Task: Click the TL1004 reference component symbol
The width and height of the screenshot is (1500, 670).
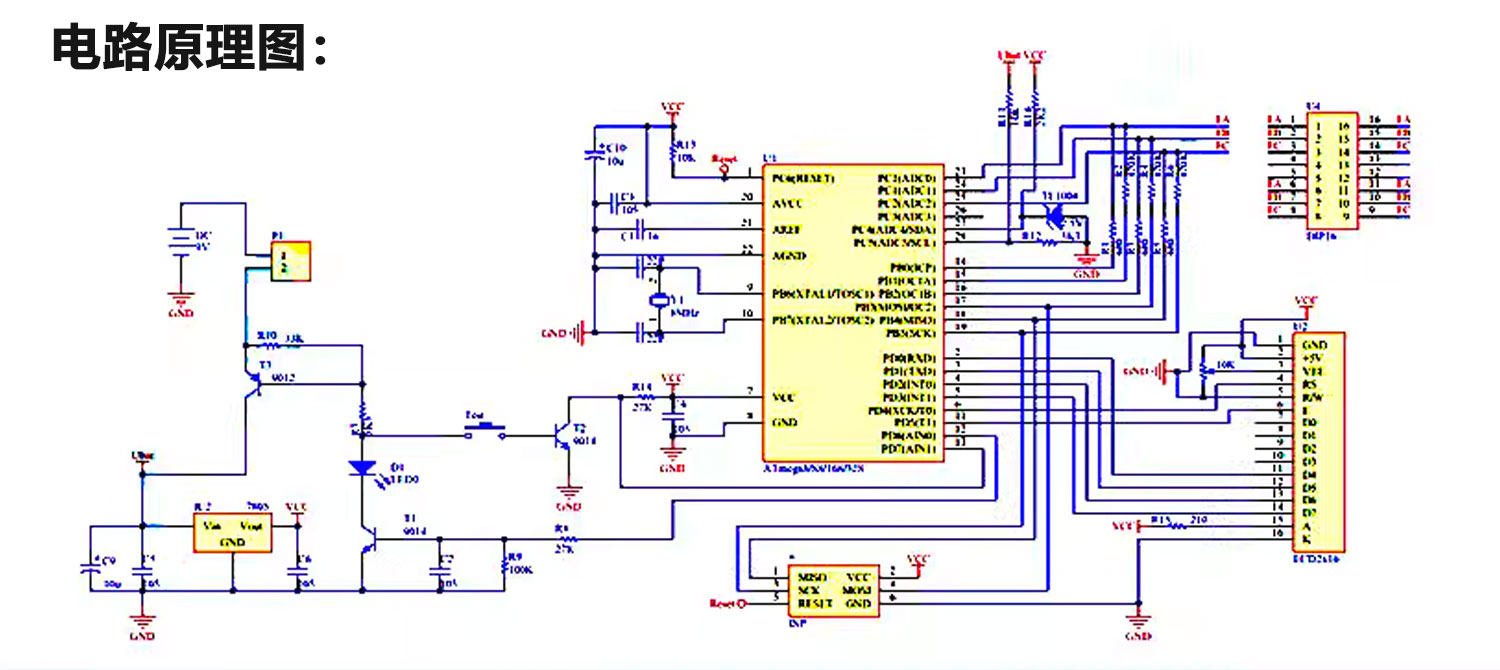Action: pos(1052,215)
